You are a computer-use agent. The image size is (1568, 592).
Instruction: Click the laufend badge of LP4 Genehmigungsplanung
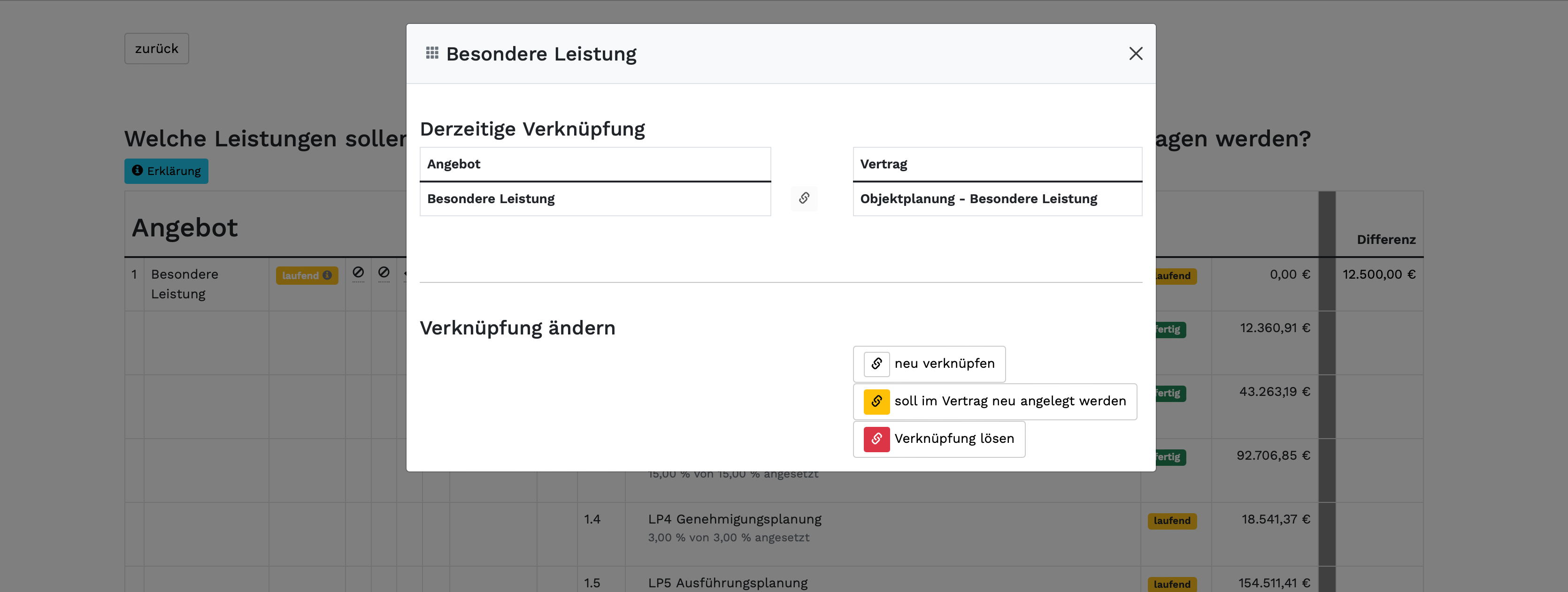(x=1172, y=521)
